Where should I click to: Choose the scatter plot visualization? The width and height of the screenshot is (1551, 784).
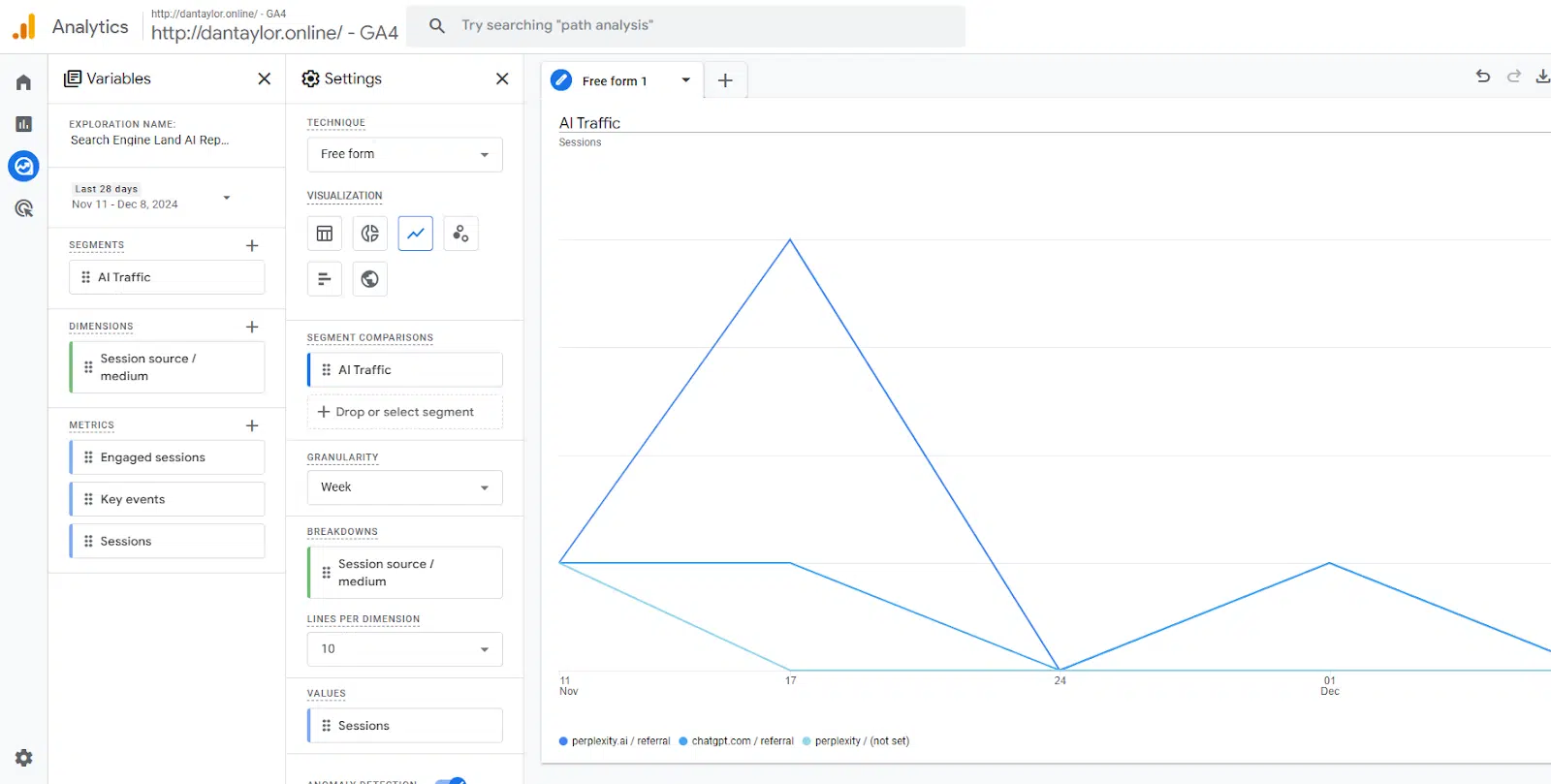pyautogui.click(x=460, y=234)
